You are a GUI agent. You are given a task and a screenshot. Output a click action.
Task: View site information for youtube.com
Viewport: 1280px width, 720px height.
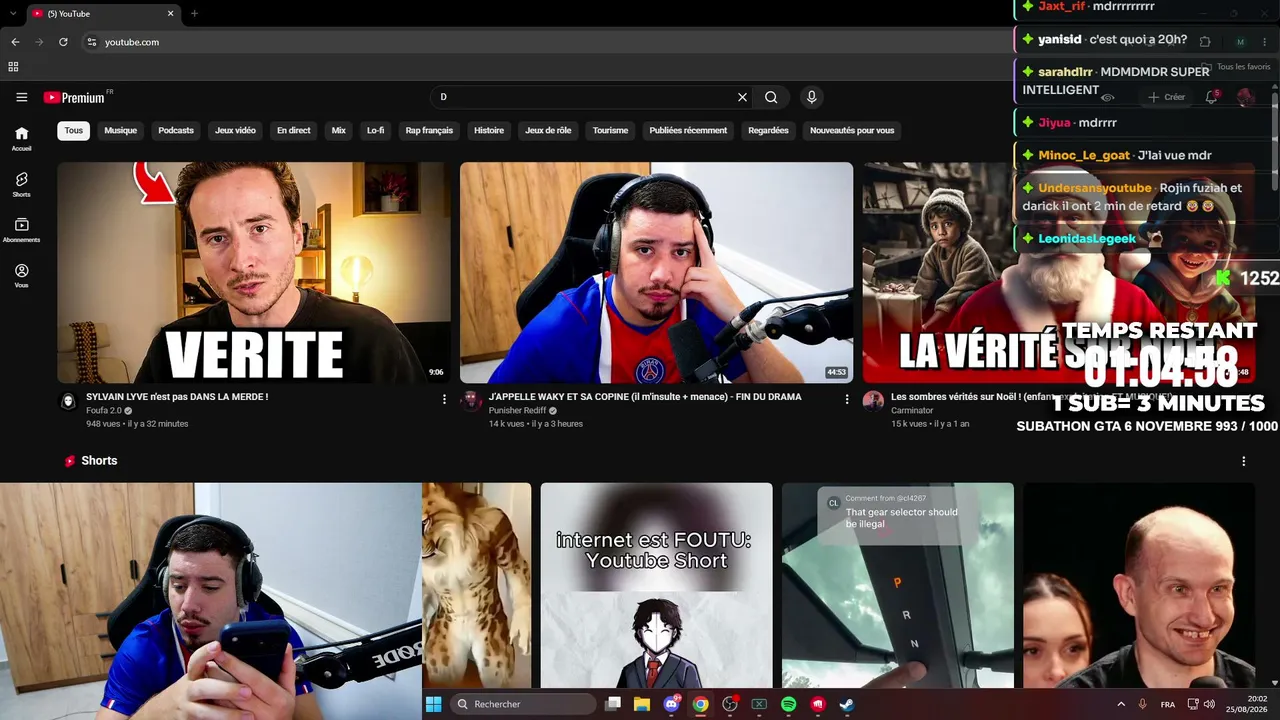(91, 42)
